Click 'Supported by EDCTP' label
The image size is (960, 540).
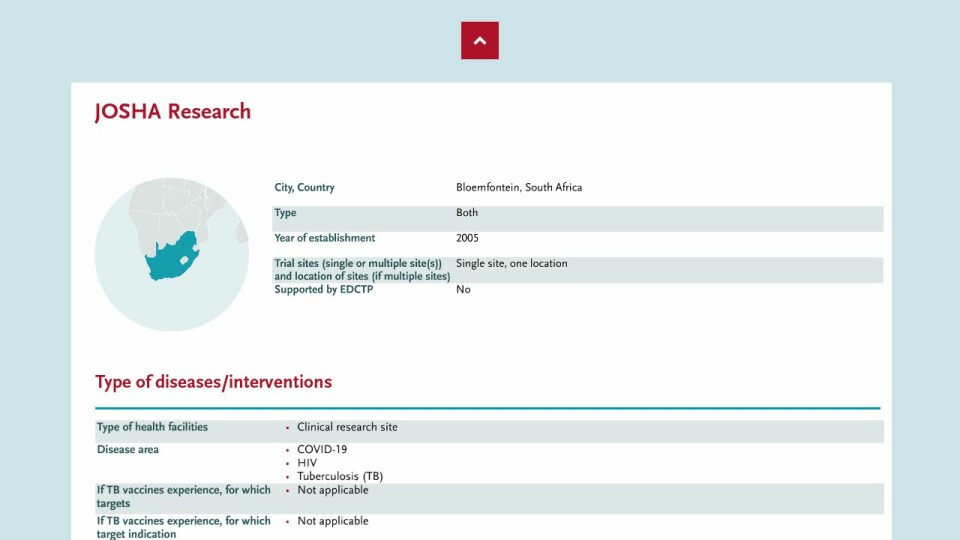pos(323,290)
